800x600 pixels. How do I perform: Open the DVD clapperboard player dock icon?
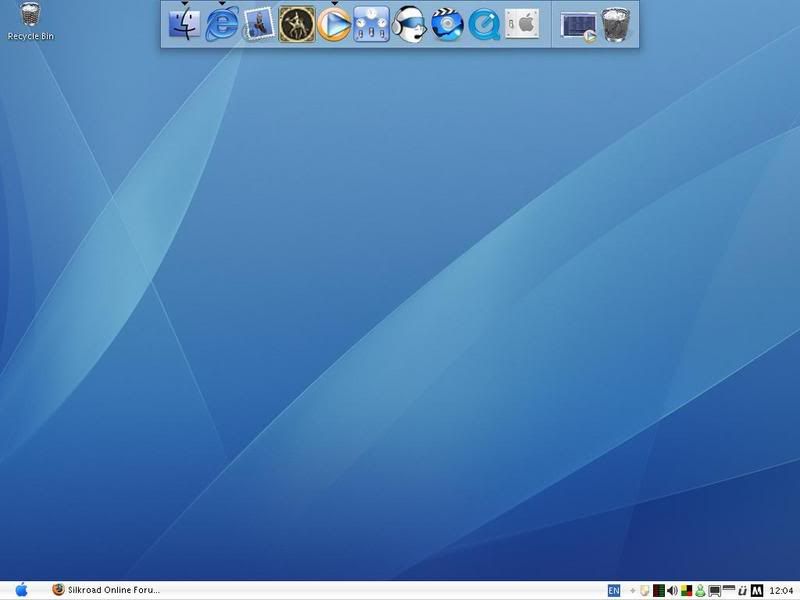pos(447,24)
